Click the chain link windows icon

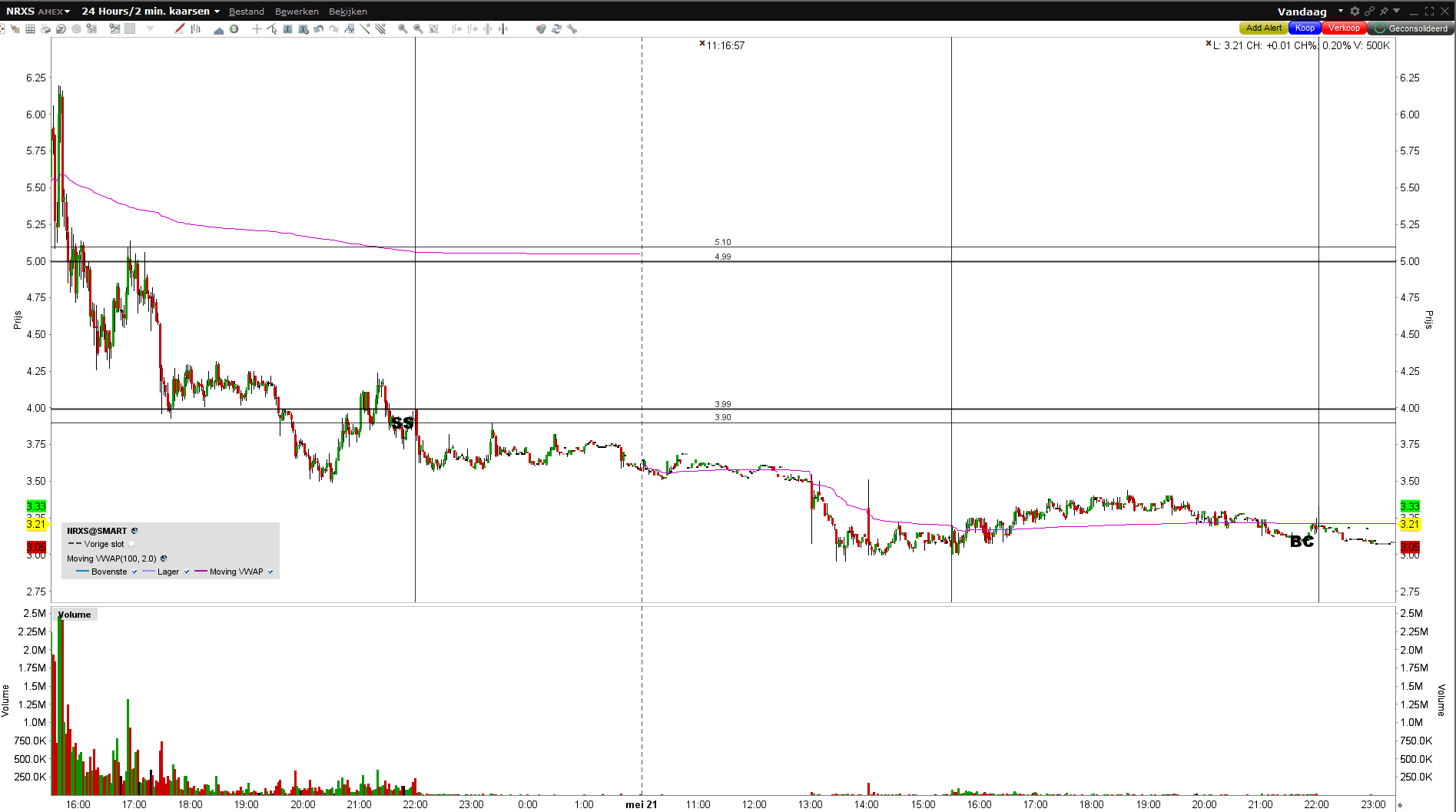[x=1369, y=11]
